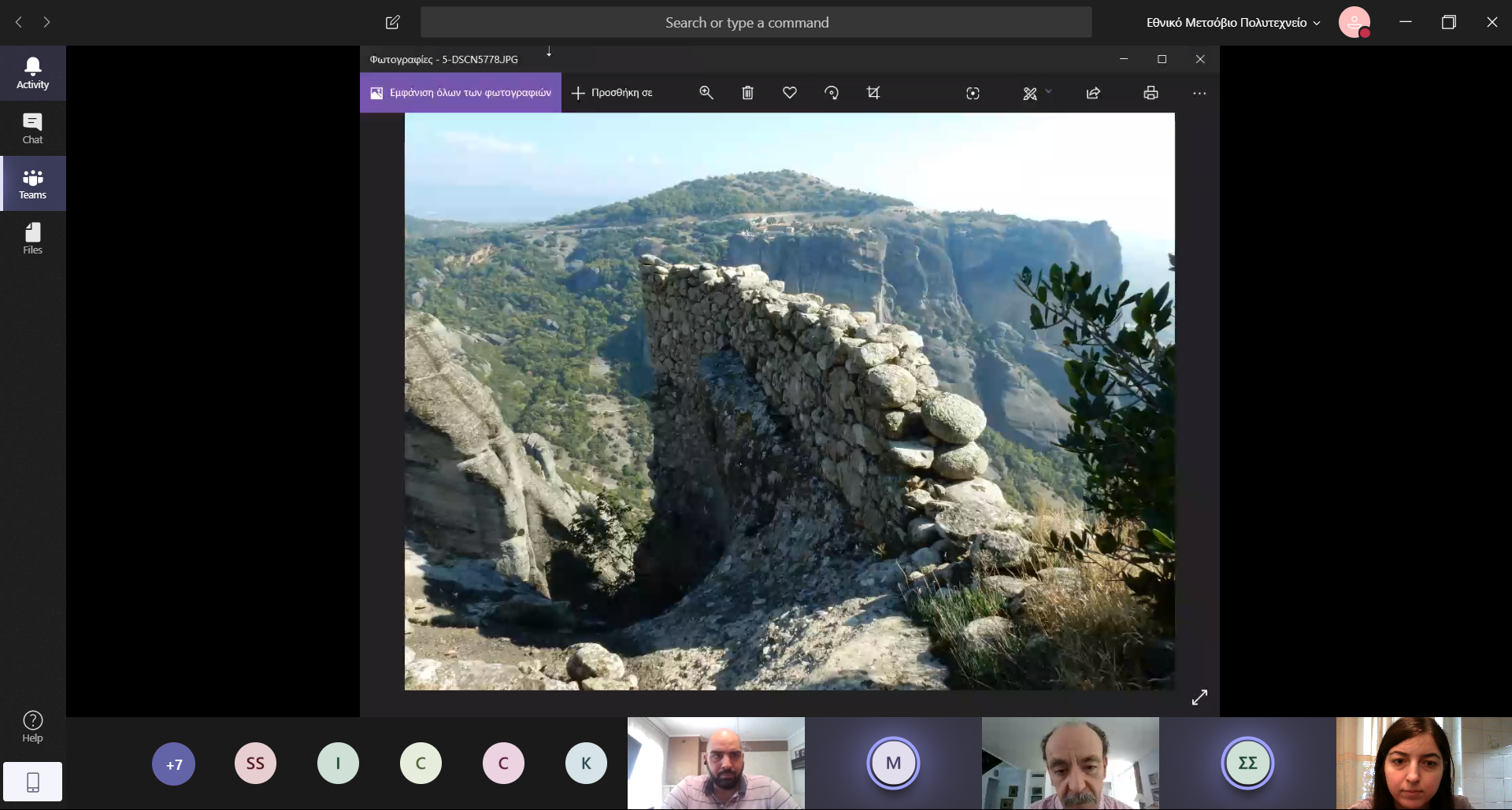The width and height of the screenshot is (1512, 810).
Task: Open the Files section
Action: coord(32,239)
